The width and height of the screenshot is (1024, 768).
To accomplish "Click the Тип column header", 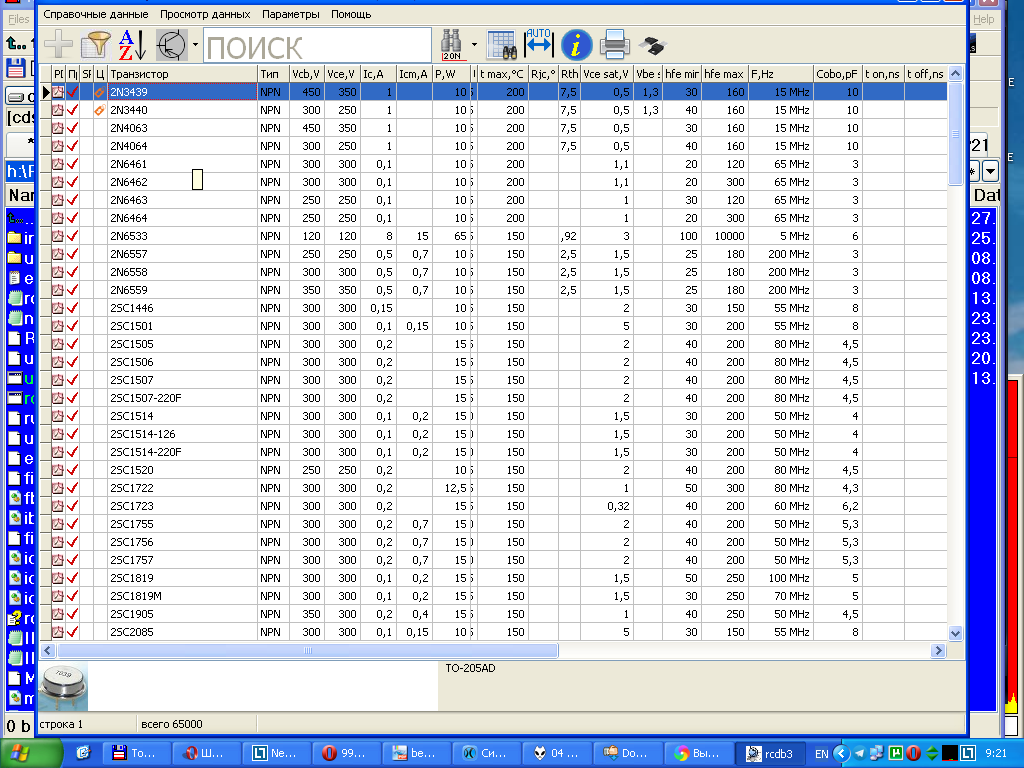I will (273, 74).
